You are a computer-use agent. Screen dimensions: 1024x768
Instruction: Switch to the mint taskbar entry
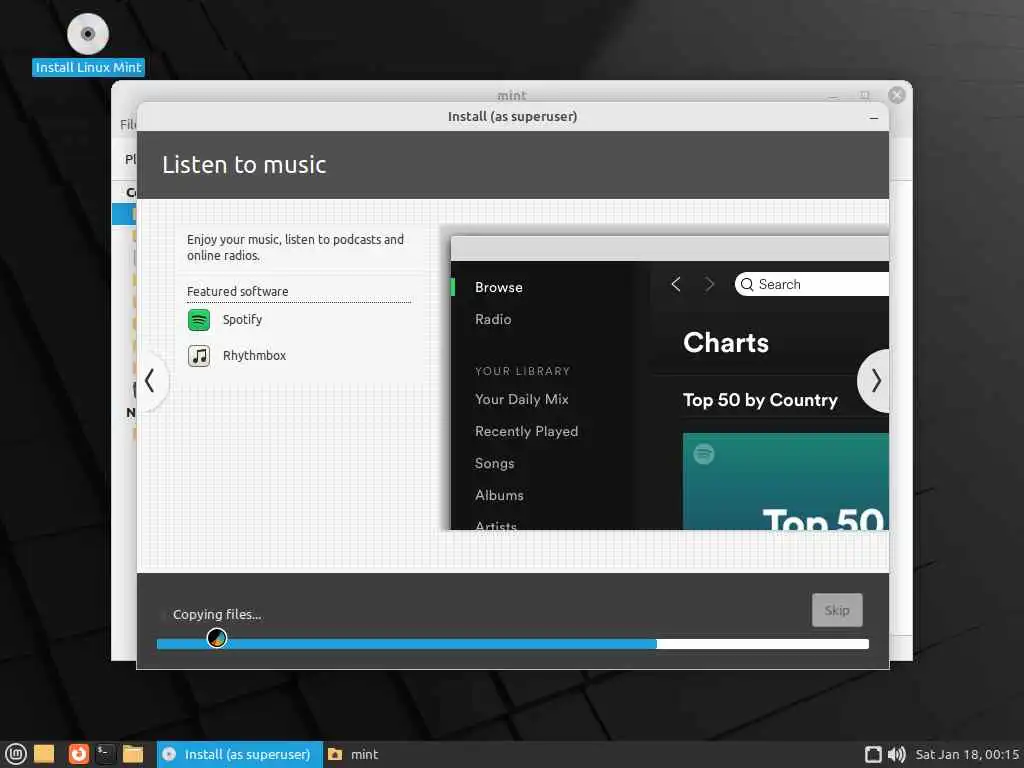[x=353, y=754]
